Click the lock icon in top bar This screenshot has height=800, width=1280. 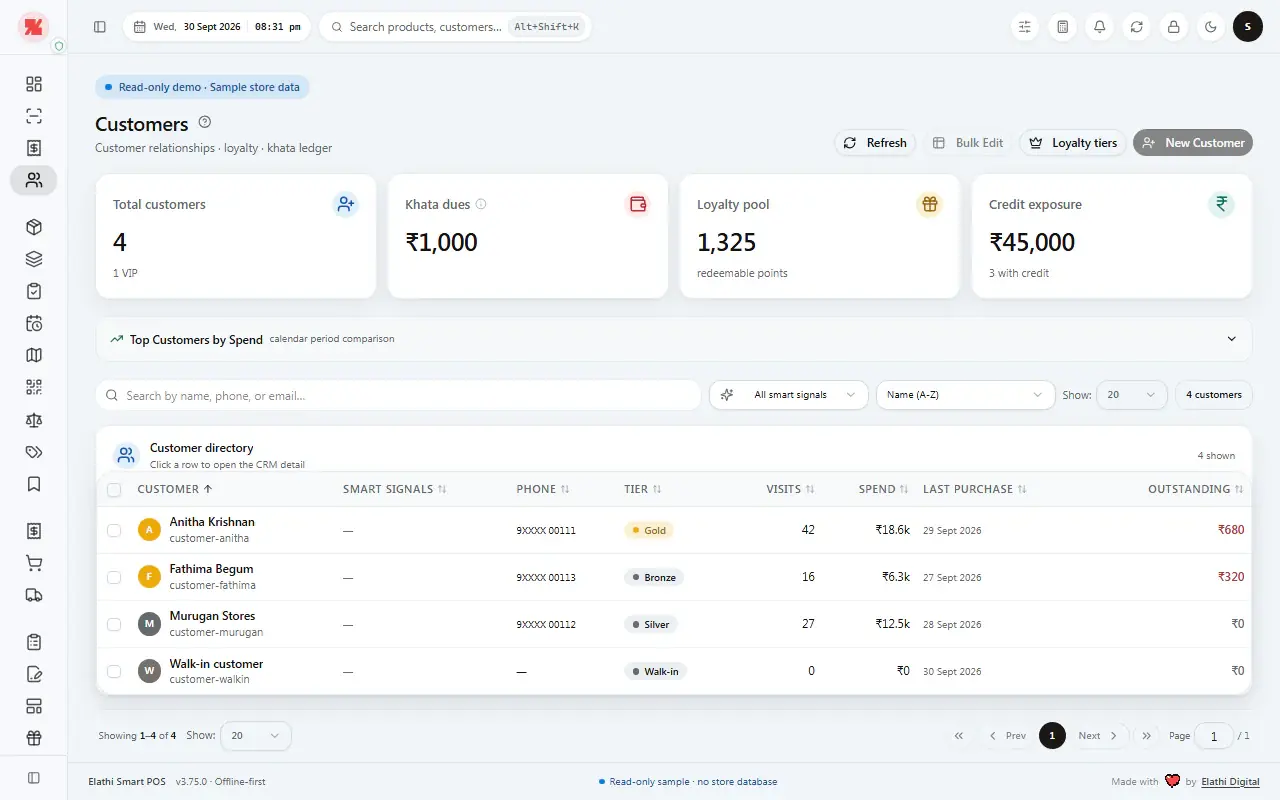1174,27
